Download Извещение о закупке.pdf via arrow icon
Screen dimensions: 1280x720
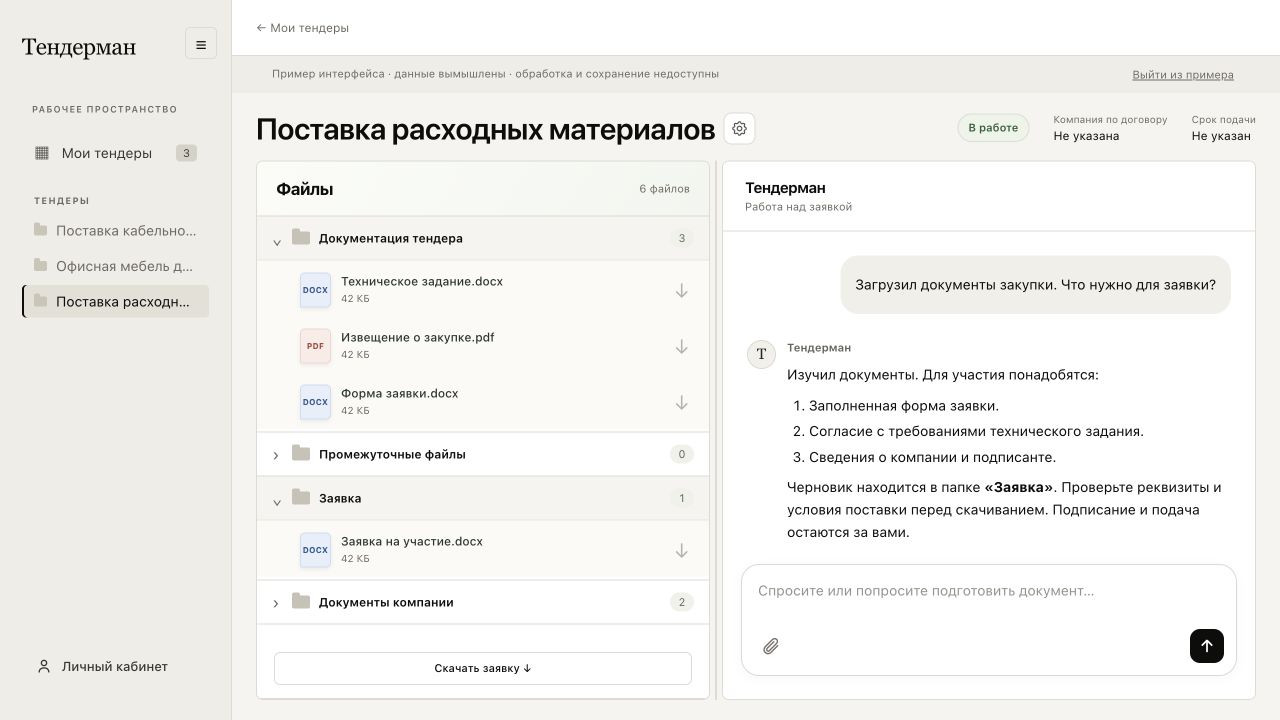click(681, 346)
